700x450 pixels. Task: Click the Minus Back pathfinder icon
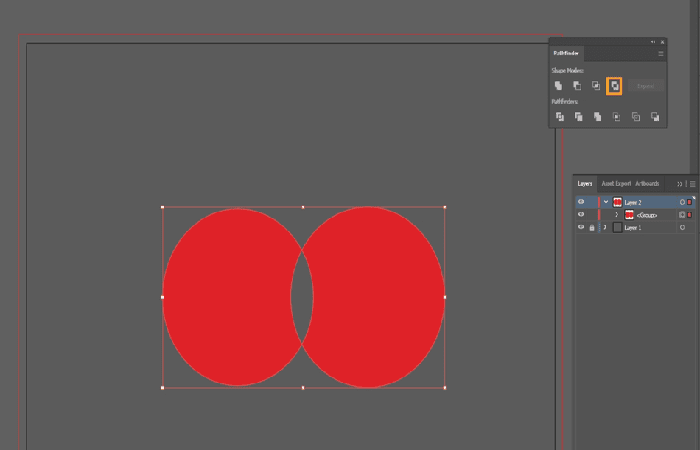(x=655, y=117)
